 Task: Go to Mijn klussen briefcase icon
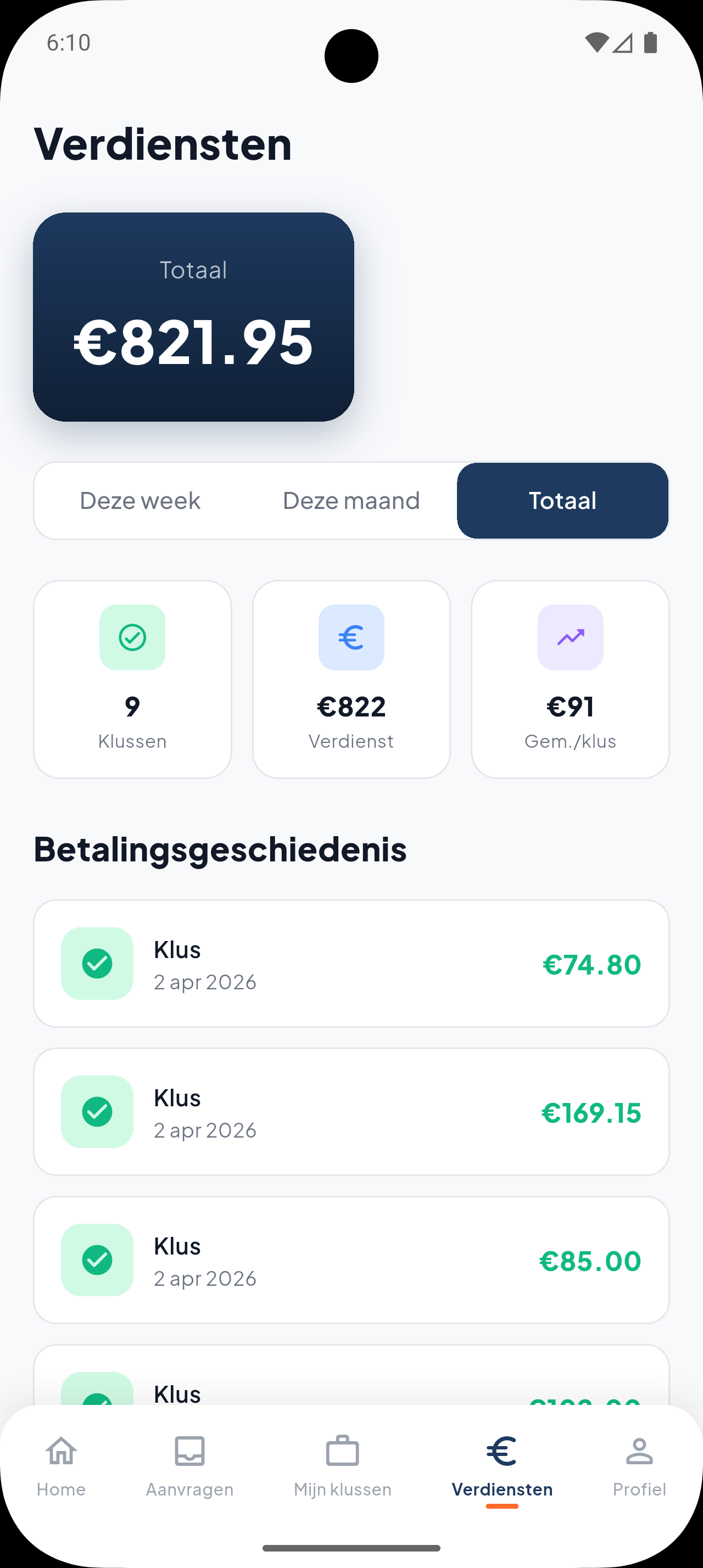pyautogui.click(x=342, y=1451)
